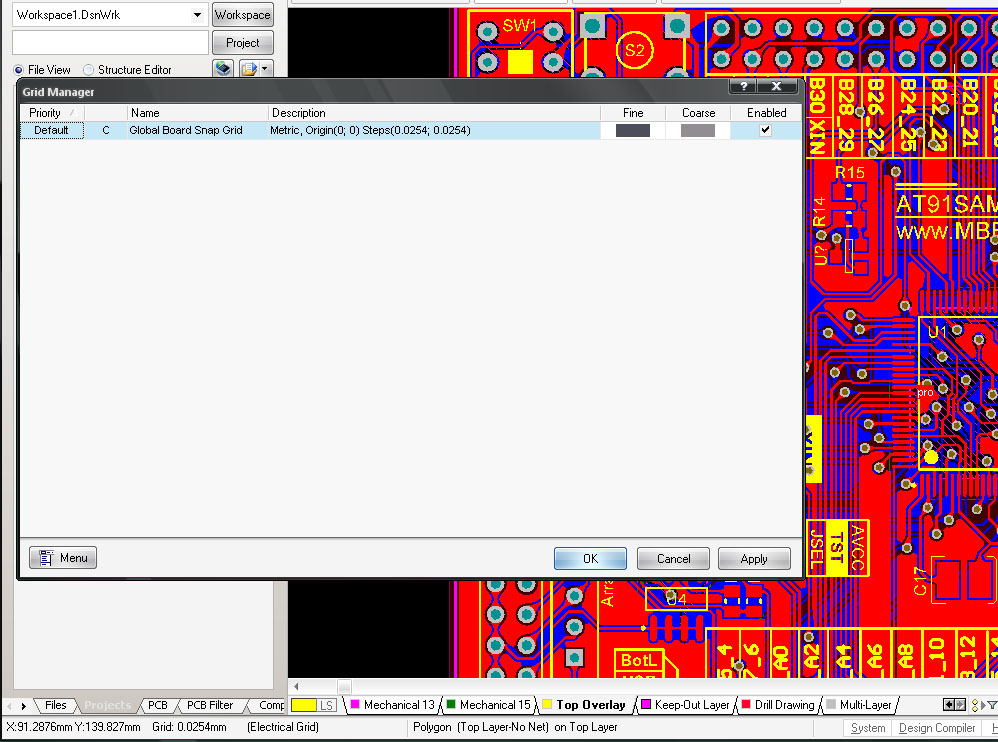The image size is (998, 742).
Task: Open the Workspace1.DsnWrk dropdown
Action: click(197, 15)
